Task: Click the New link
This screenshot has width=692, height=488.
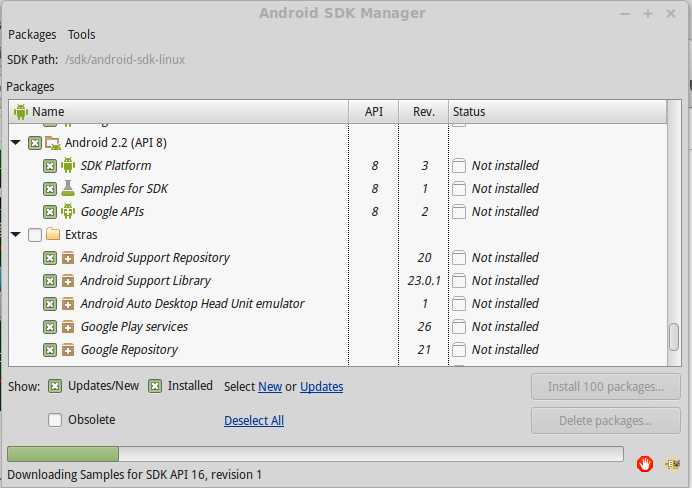Action: (270, 387)
